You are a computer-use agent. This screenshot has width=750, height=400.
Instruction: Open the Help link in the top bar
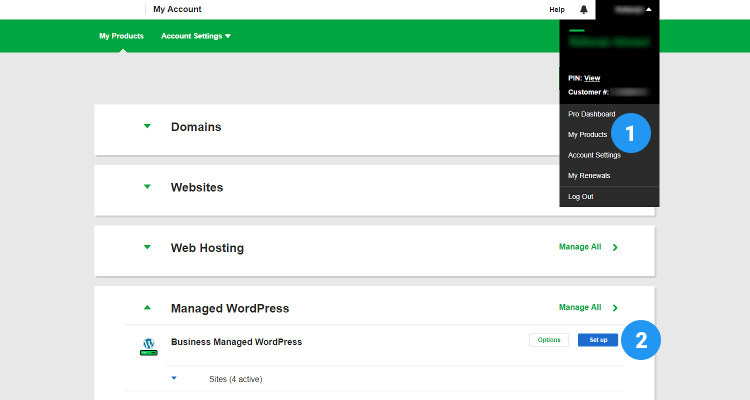coord(557,10)
